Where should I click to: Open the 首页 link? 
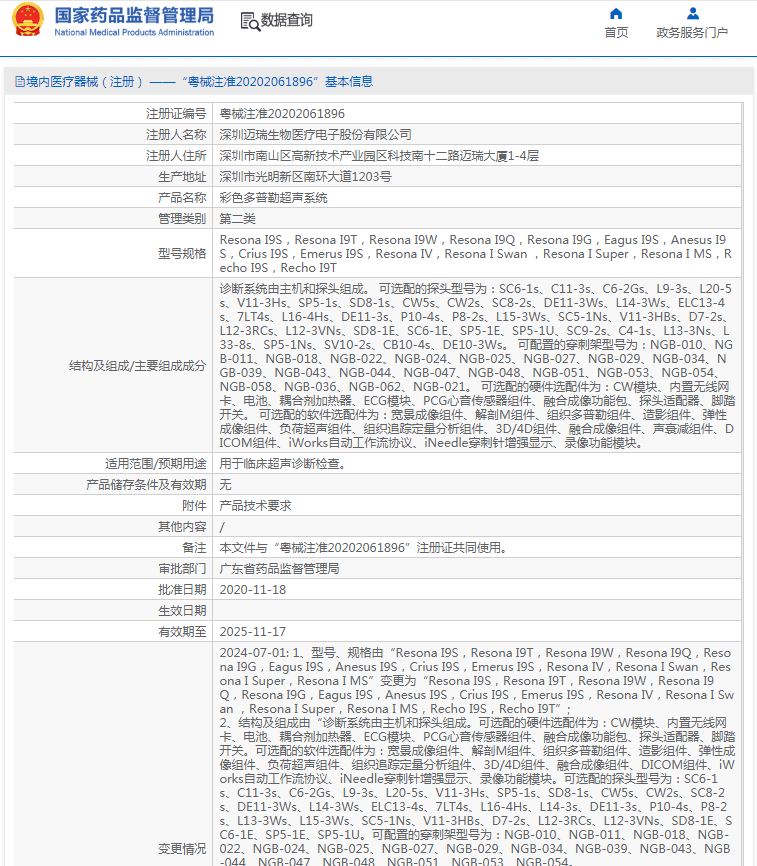click(x=616, y=33)
